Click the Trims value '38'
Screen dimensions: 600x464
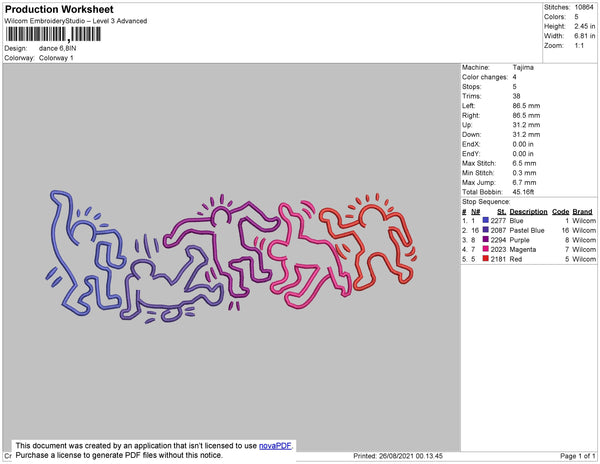pyautogui.click(x=516, y=96)
